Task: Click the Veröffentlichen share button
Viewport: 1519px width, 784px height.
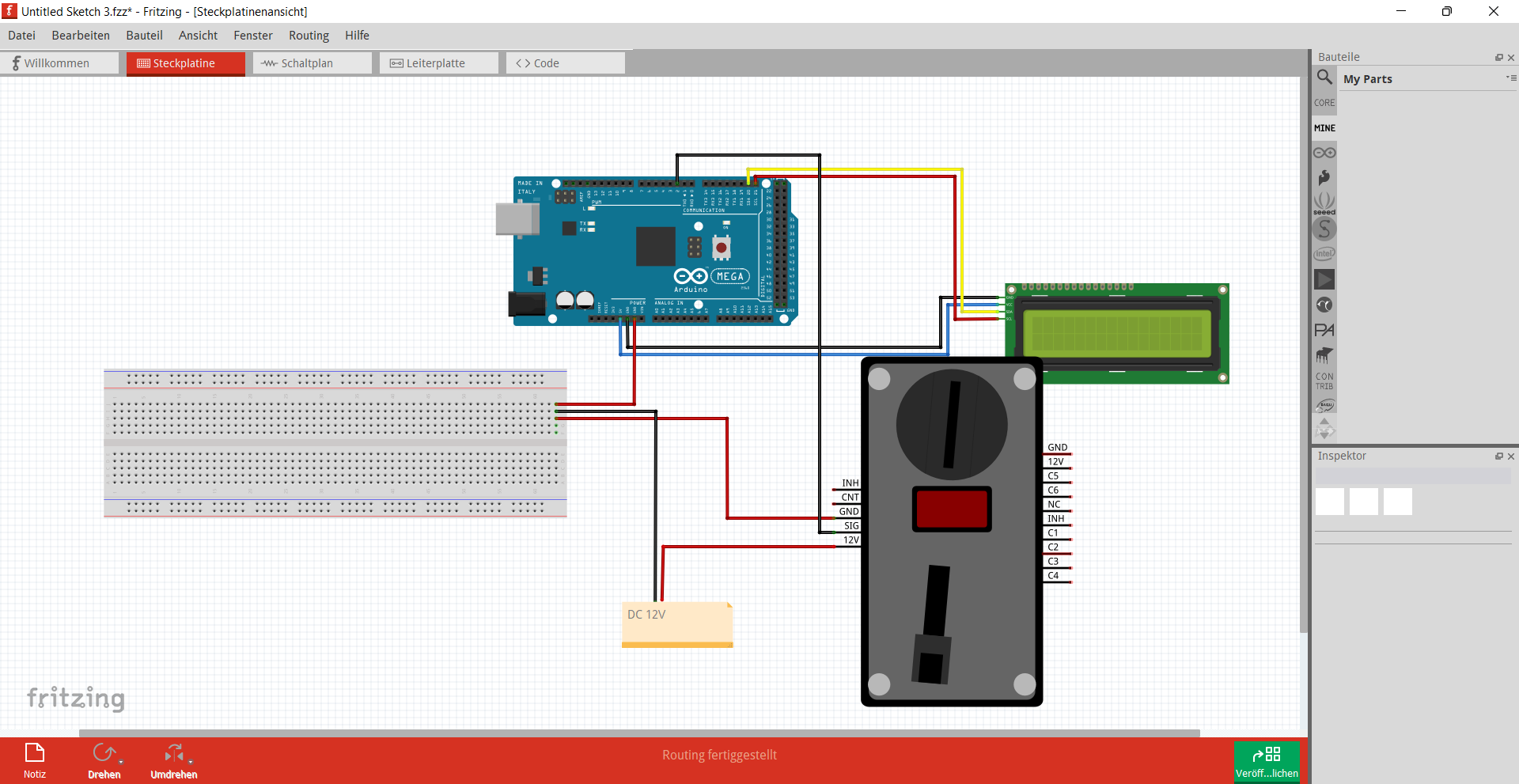Action: (x=1267, y=761)
